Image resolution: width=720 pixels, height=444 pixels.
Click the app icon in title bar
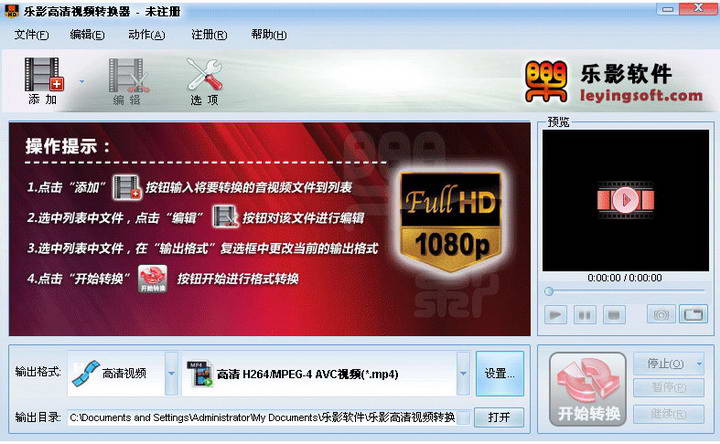11,11
